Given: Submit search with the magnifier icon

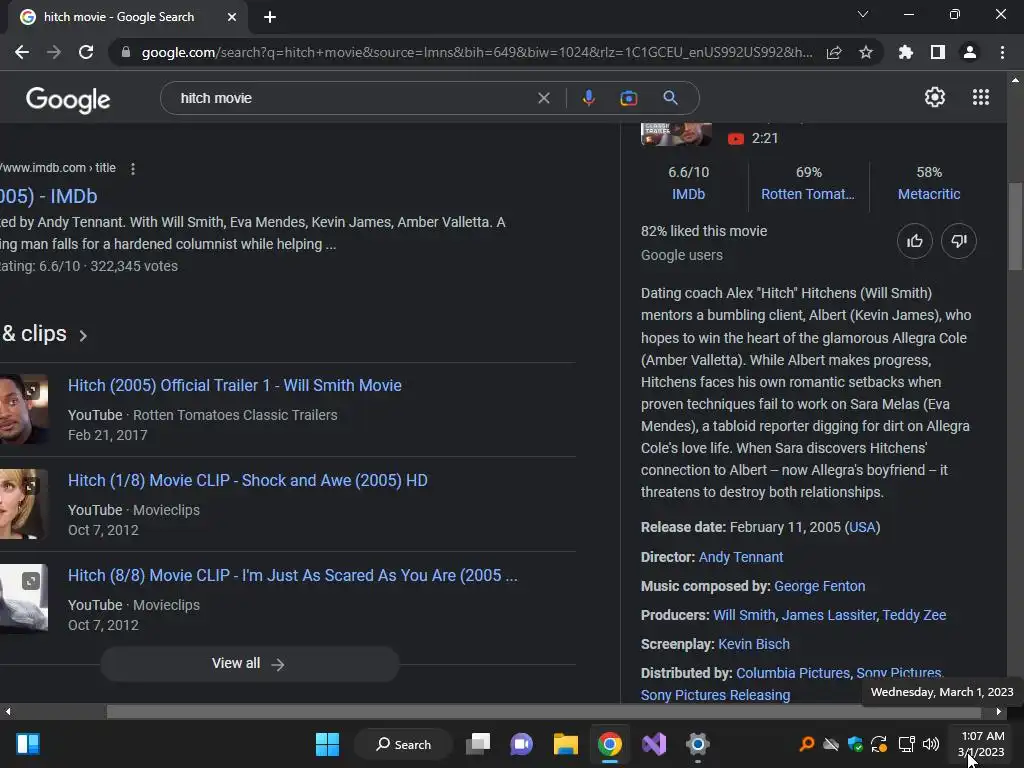Looking at the screenshot, I should pos(671,98).
